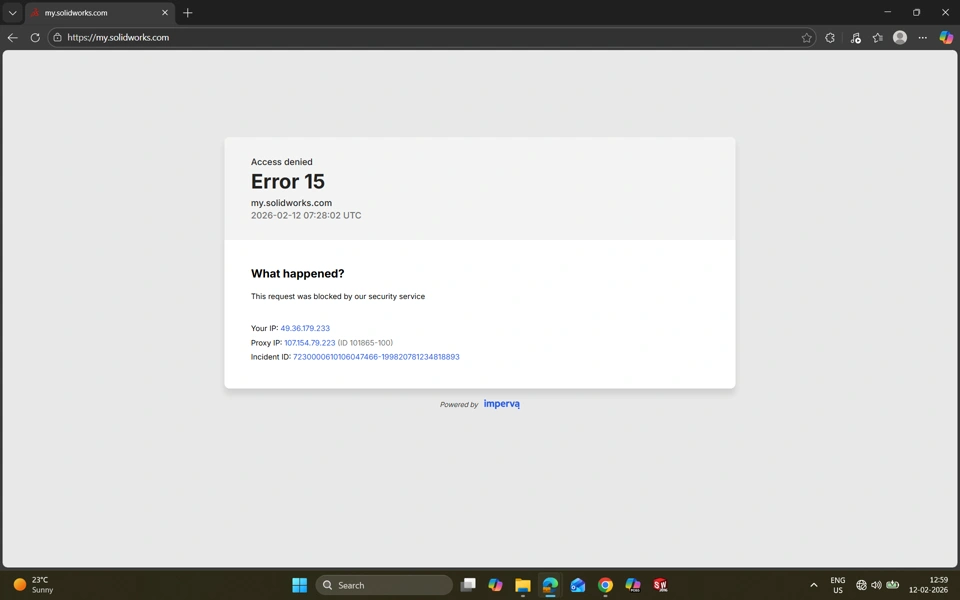This screenshot has height=600, width=960.
Task: Add this page to favorites star
Action: tap(806, 37)
